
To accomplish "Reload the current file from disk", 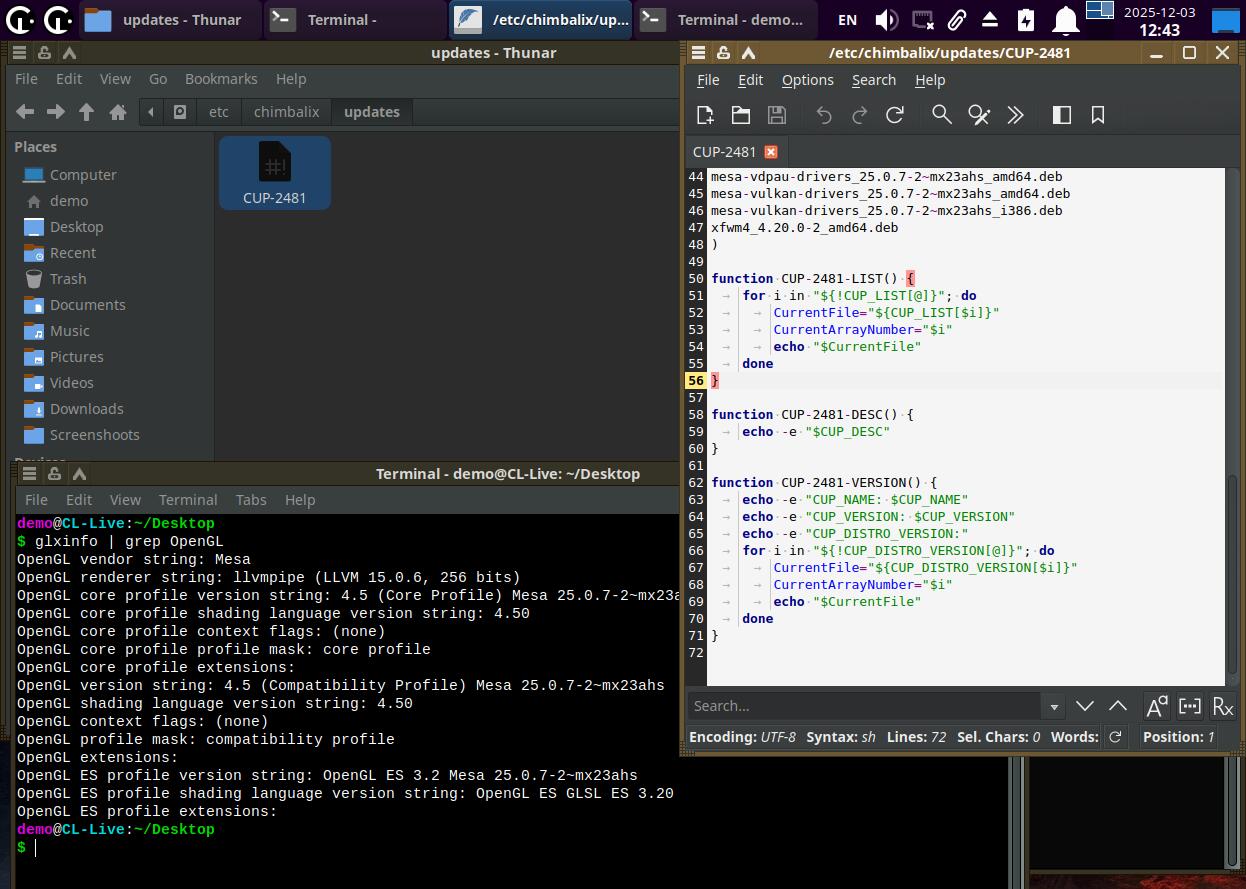I will [x=895, y=115].
